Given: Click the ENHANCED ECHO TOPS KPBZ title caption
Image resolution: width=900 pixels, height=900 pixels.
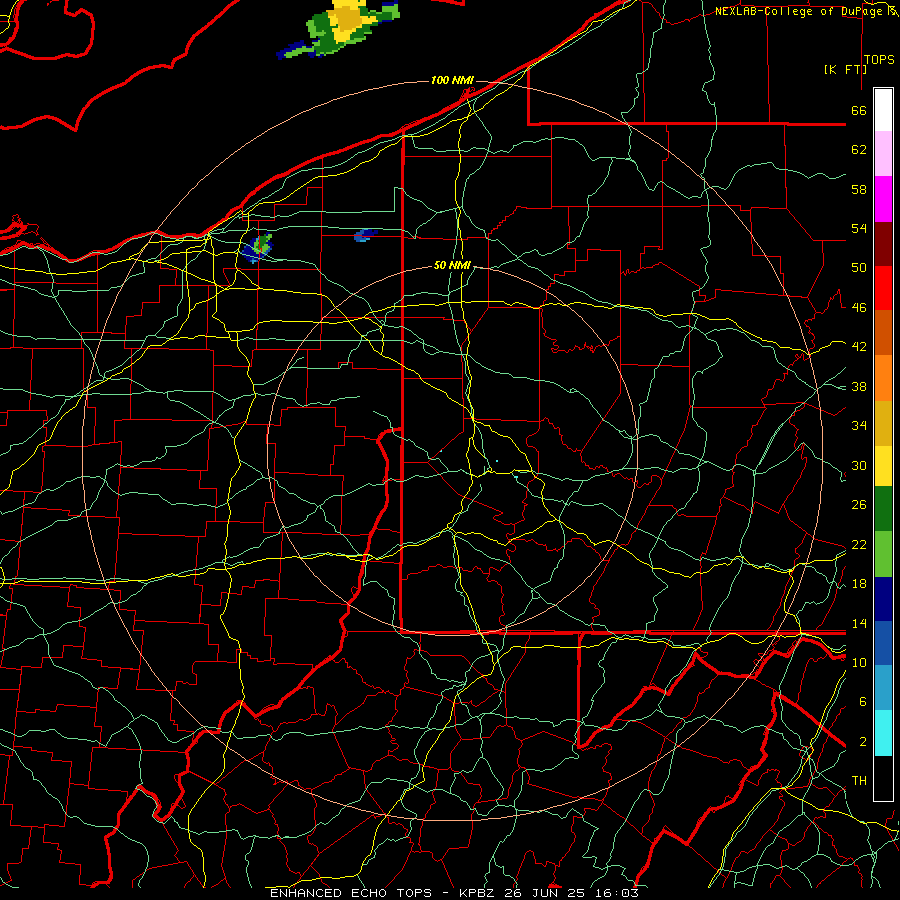Looking at the screenshot, I should coord(454,893).
